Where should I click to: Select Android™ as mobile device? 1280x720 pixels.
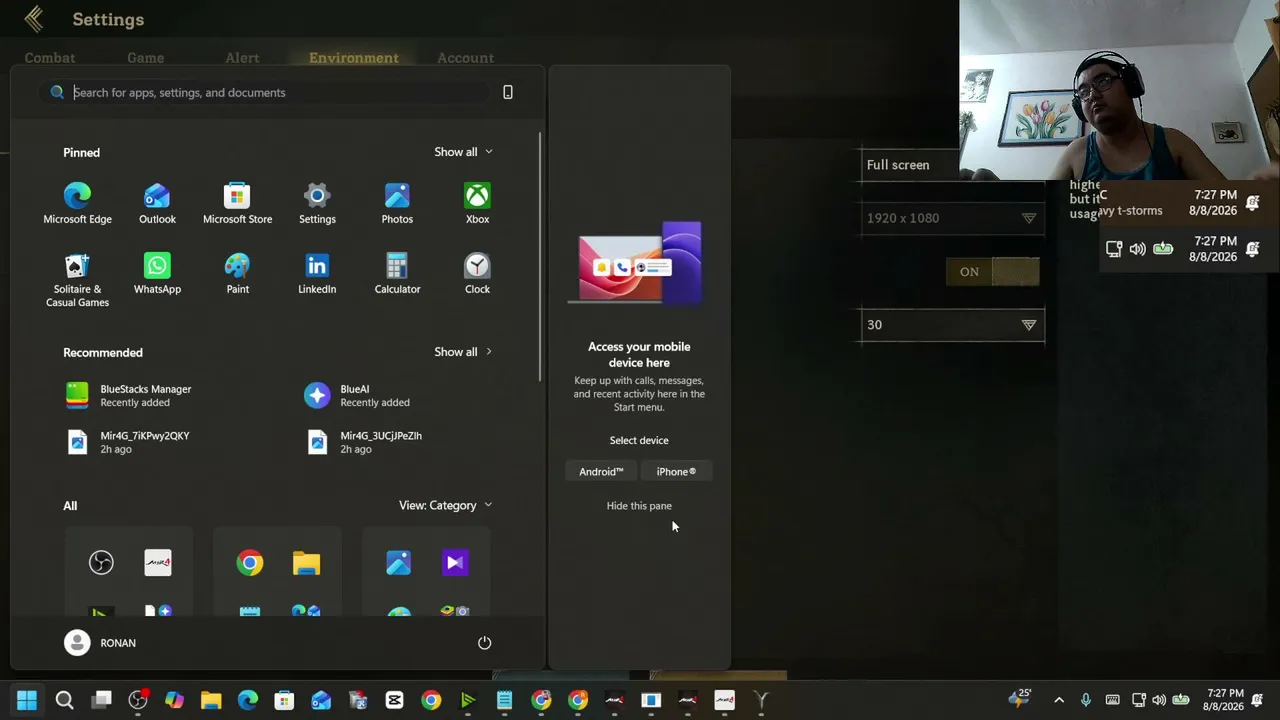tap(601, 472)
